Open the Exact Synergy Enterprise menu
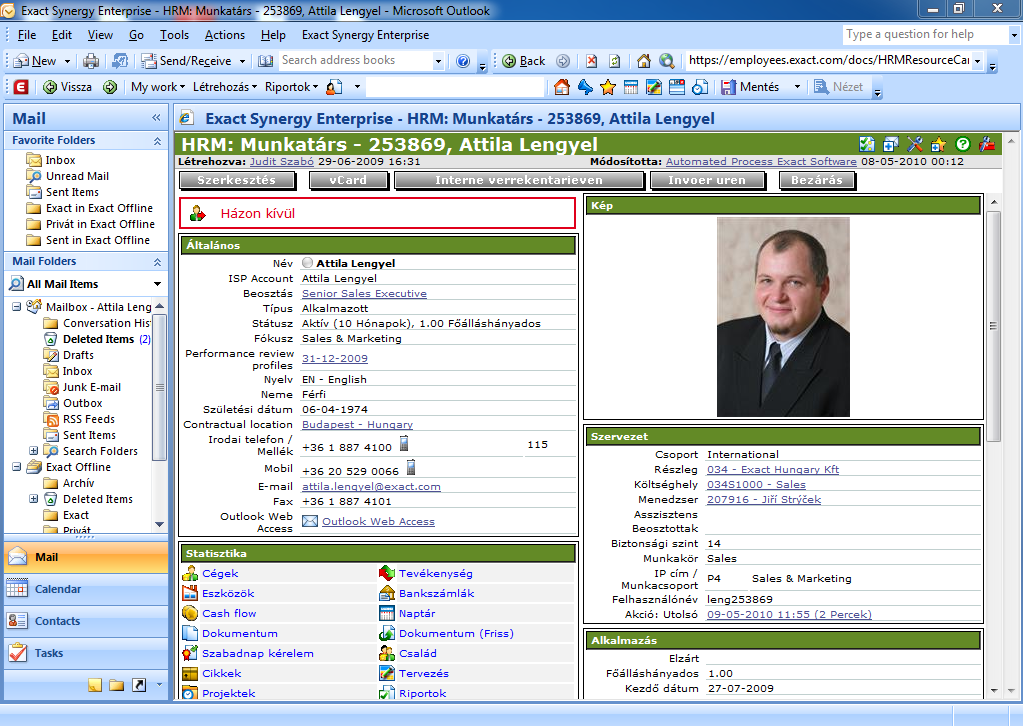 tap(365, 35)
